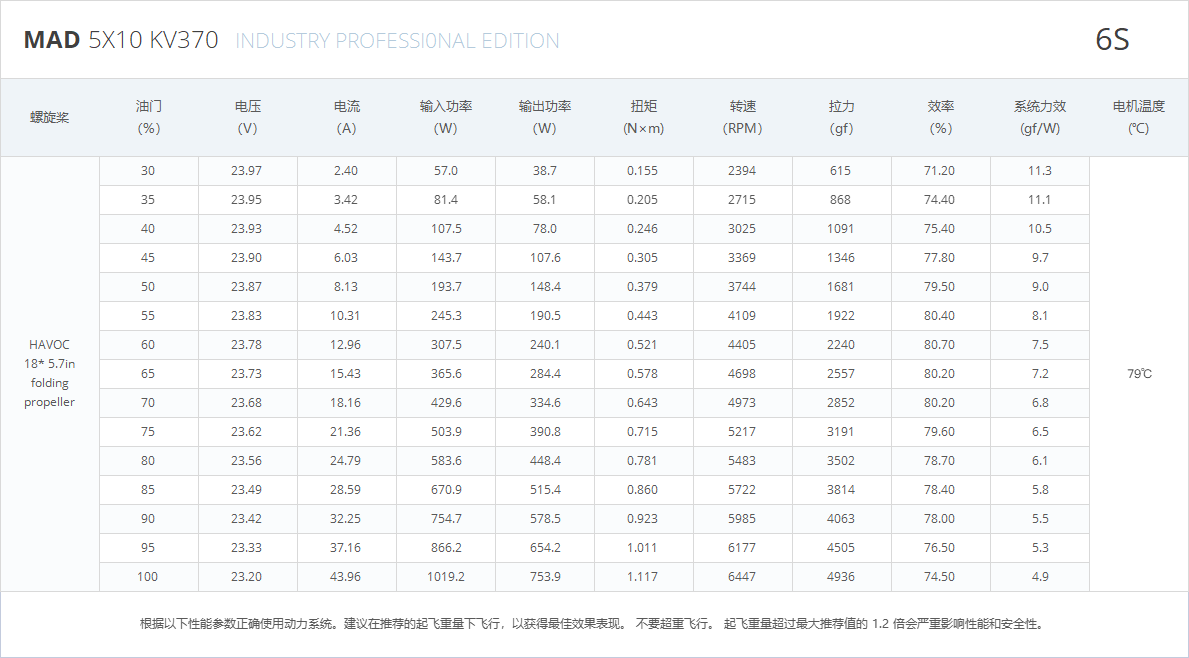Viewport: 1189px width, 658px height.
Task: Click the 油门 (%) column header
Action: (149, 118)
